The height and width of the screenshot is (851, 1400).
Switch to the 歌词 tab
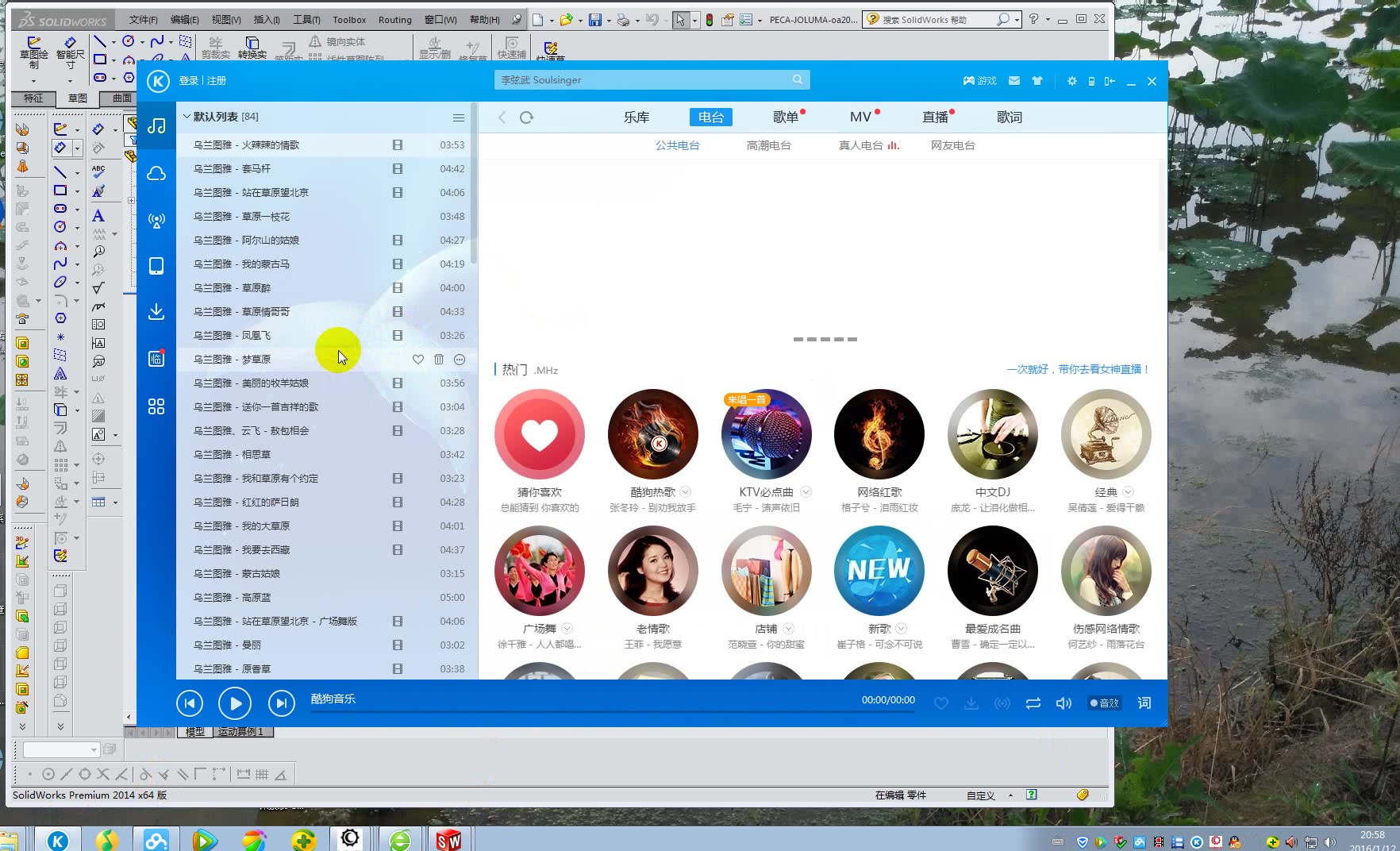tap(1010, 117)
